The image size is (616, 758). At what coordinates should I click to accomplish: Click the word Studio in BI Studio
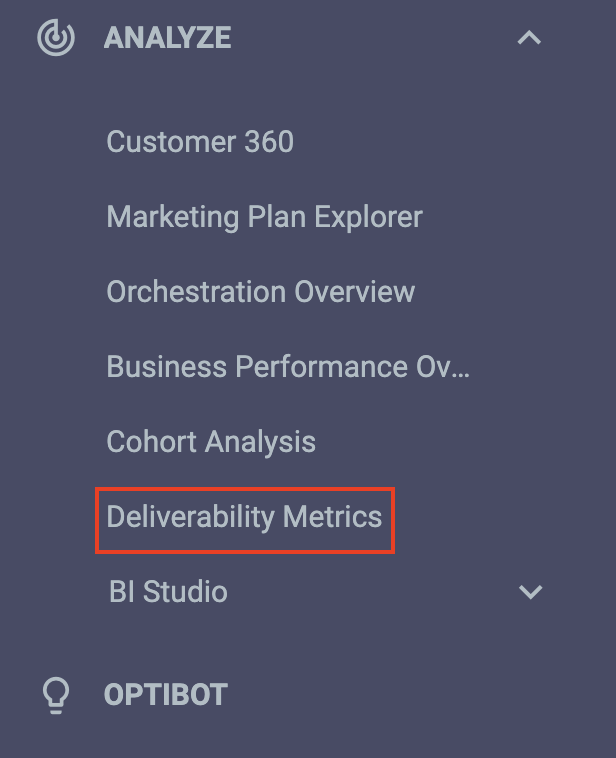(185, 592)
